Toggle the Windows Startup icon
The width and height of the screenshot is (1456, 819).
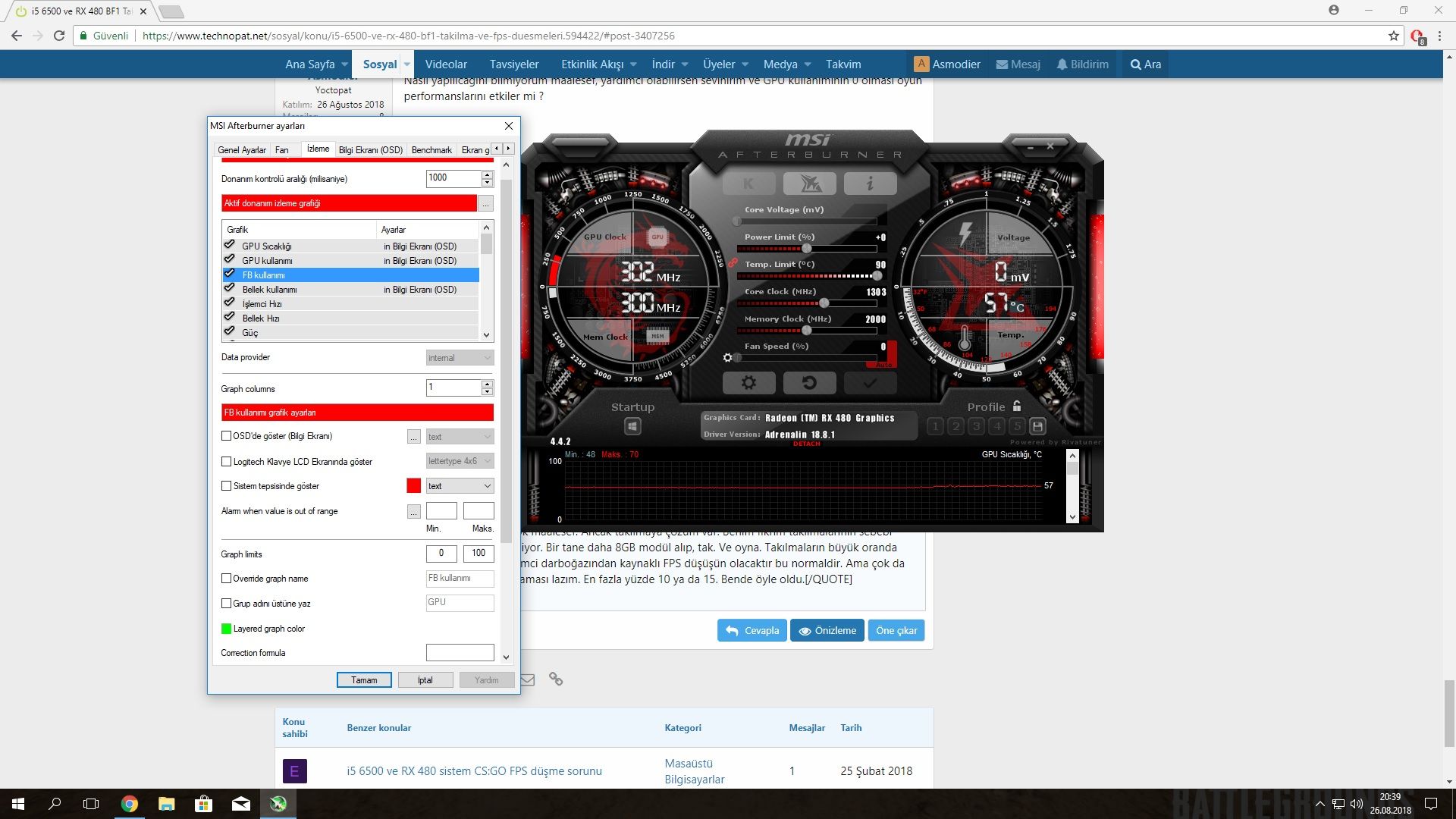pos(632,427)
